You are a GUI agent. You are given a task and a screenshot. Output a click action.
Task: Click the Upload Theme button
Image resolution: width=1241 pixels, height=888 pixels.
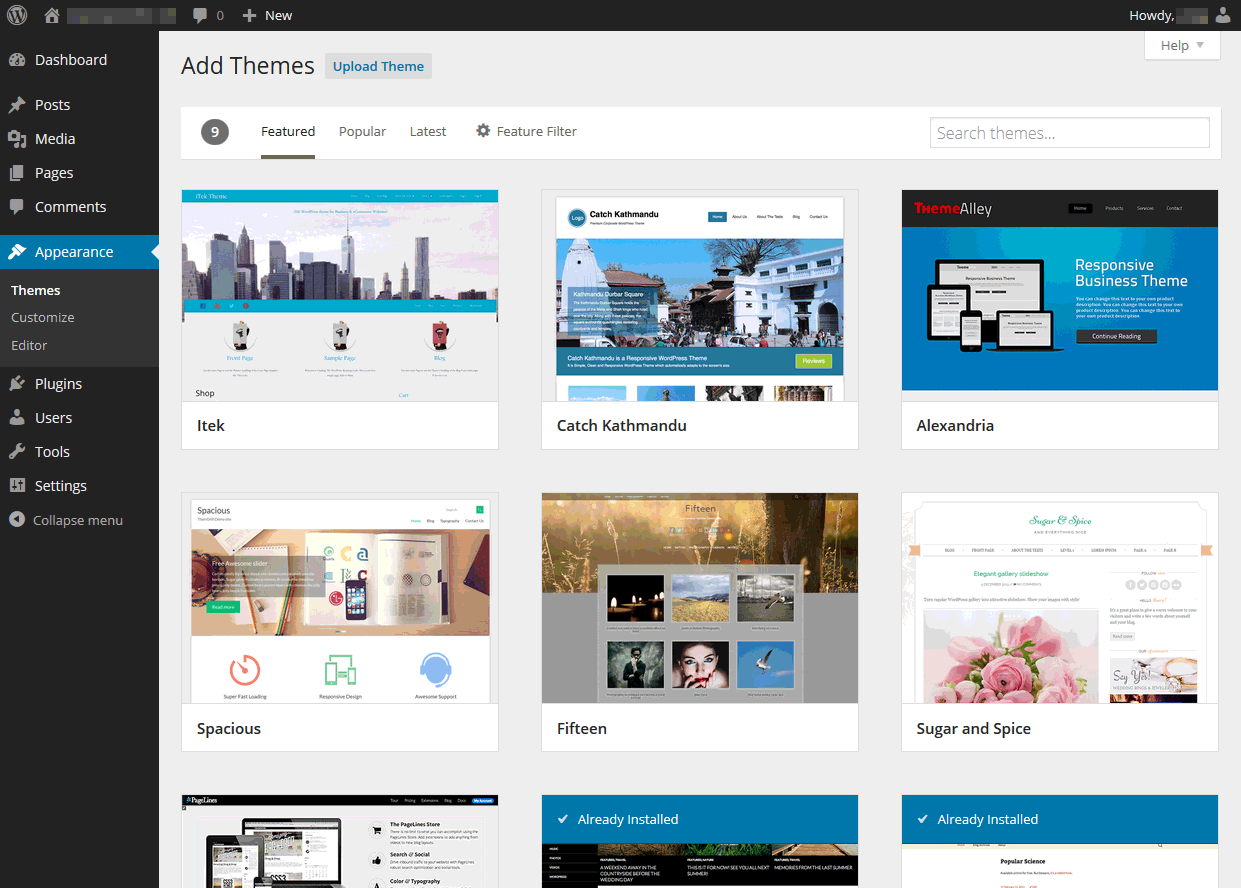[x=378, y=66]
